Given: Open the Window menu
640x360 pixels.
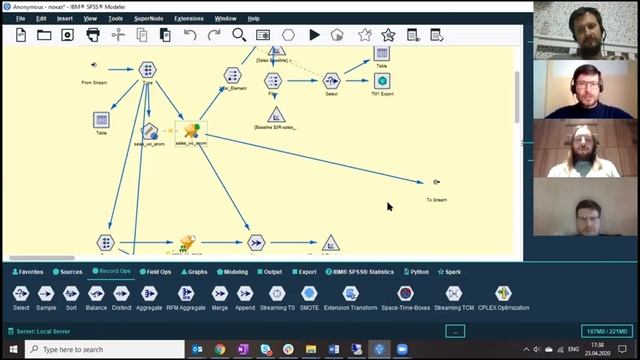Looking at the screenshot, I should [225, 19].
